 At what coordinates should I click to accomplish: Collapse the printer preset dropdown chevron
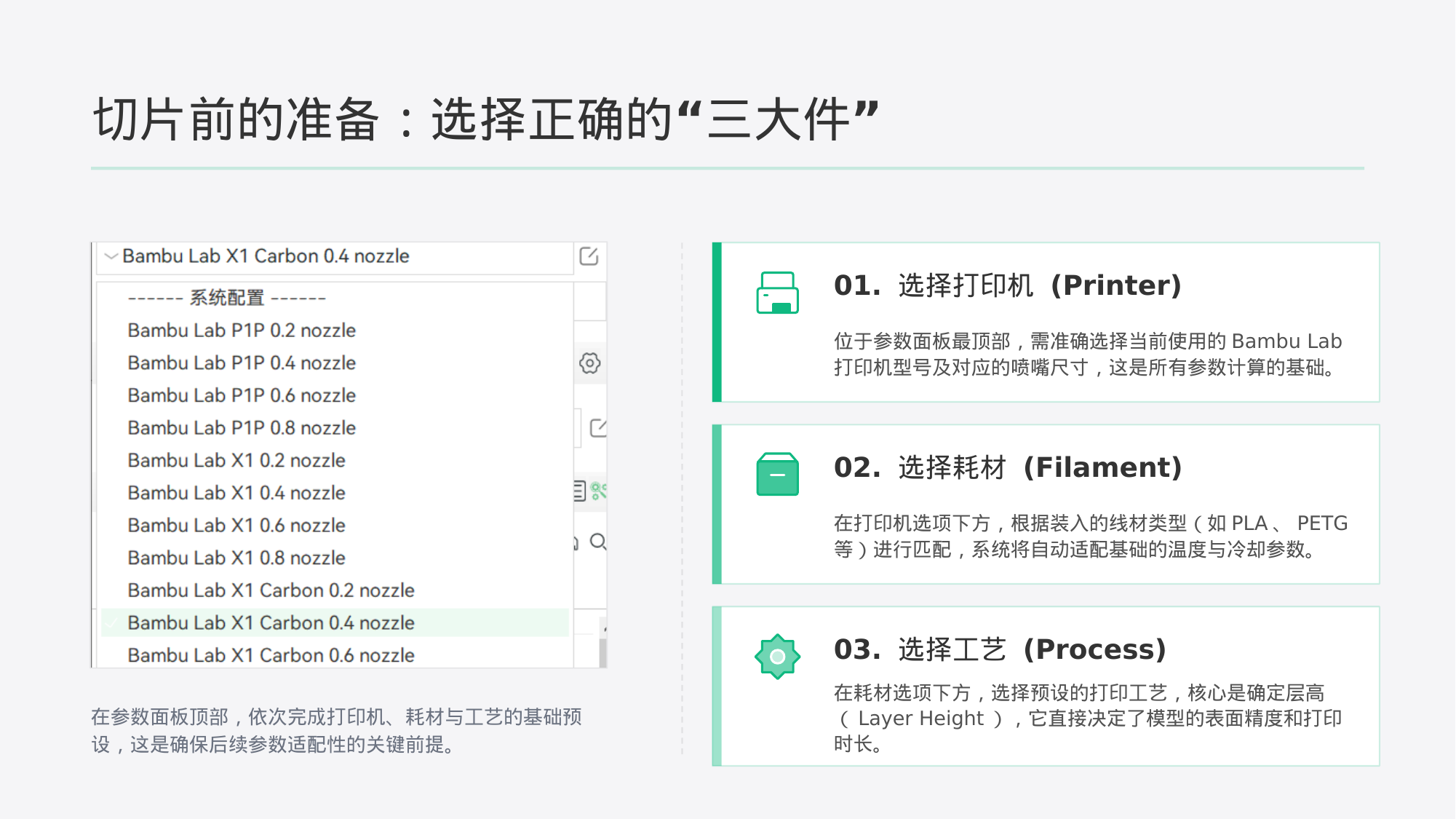tap(111, 256)
